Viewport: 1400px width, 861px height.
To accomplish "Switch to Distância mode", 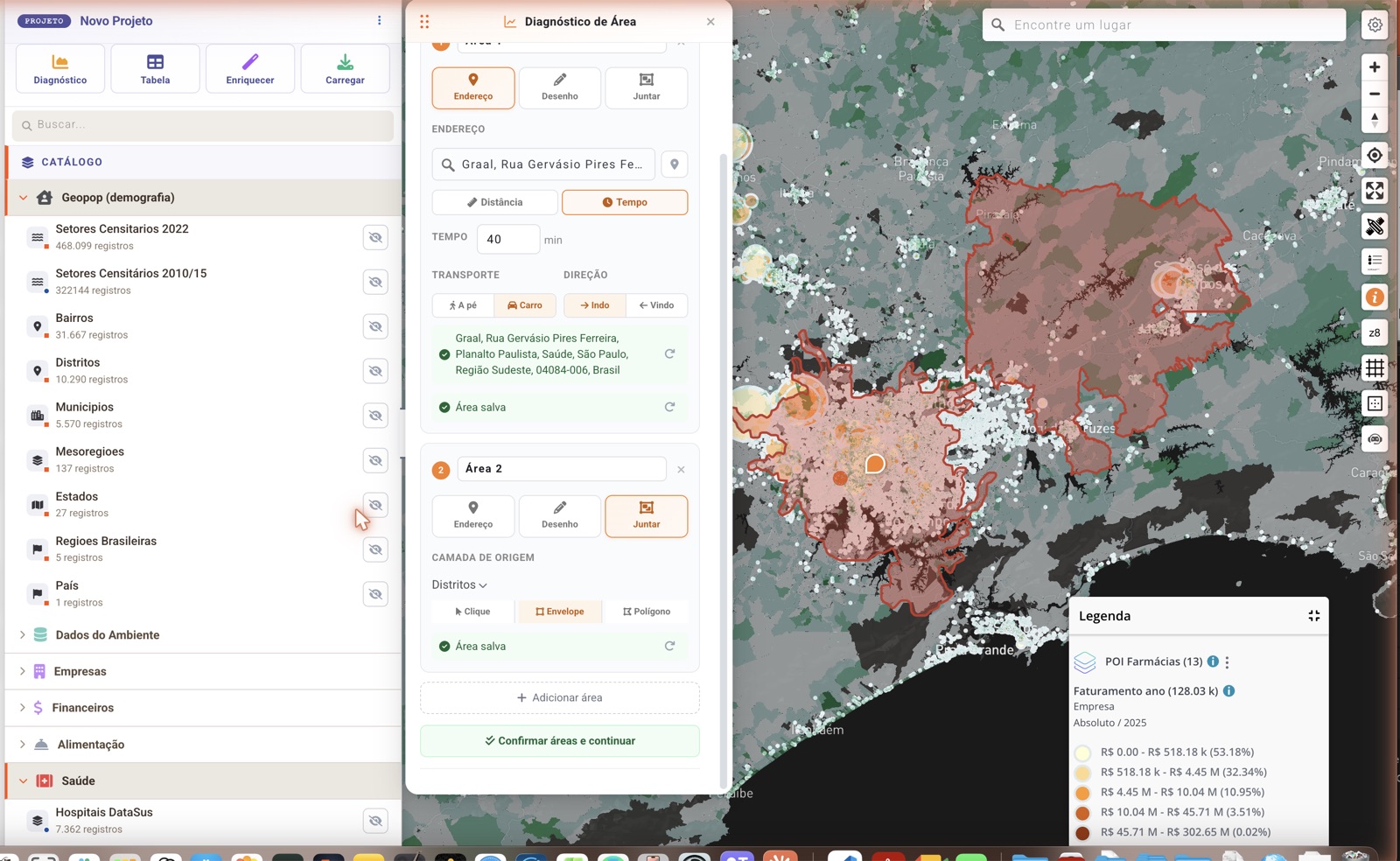I will [x=494, y=202].
